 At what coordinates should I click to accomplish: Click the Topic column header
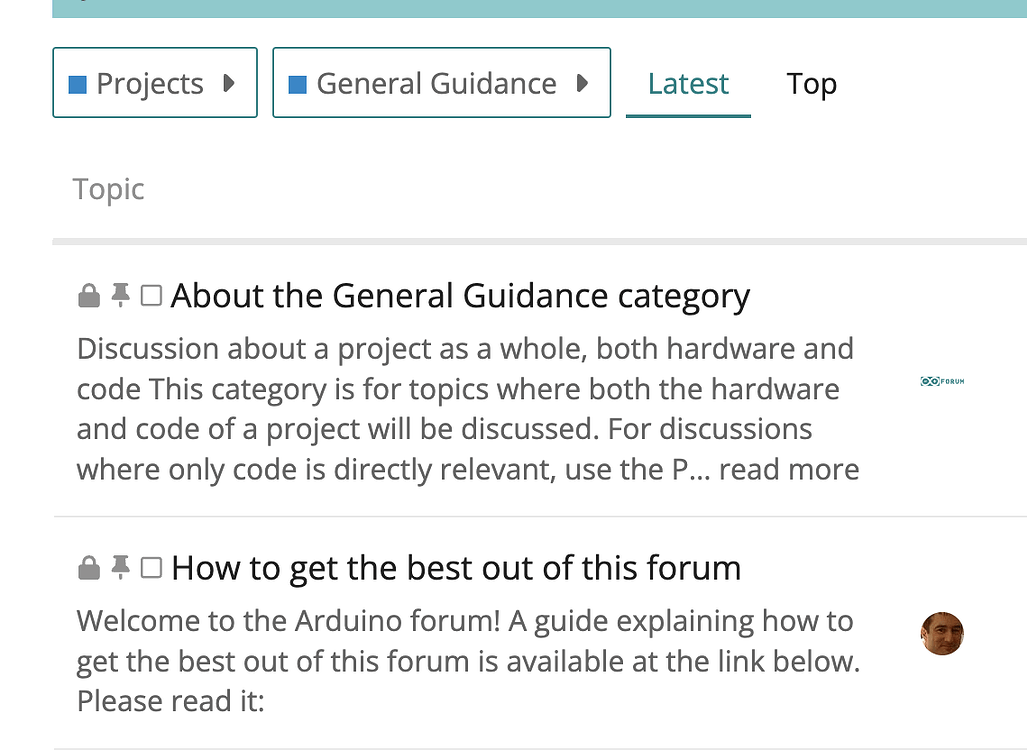click(108, 188)
